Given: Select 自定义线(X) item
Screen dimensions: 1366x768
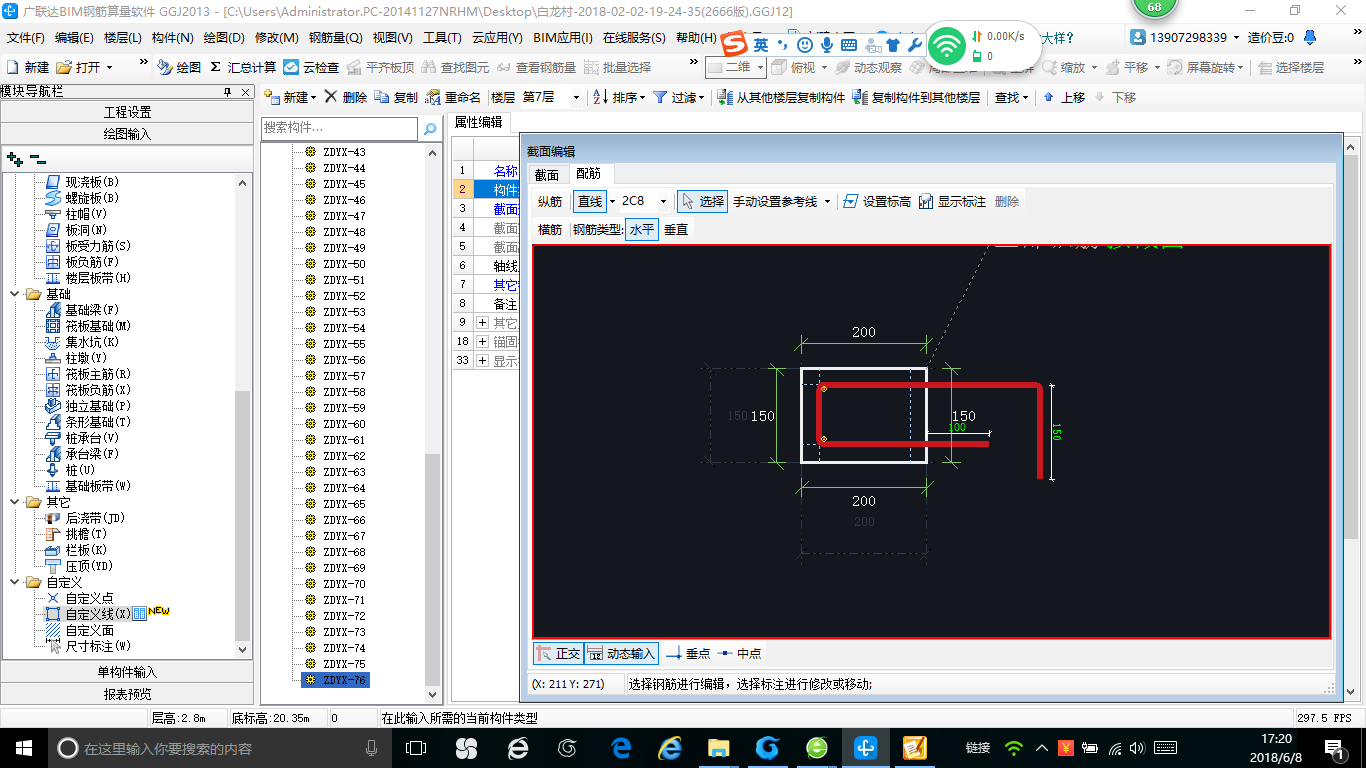Looking at the screenshot, I should [x=87, y=614].
